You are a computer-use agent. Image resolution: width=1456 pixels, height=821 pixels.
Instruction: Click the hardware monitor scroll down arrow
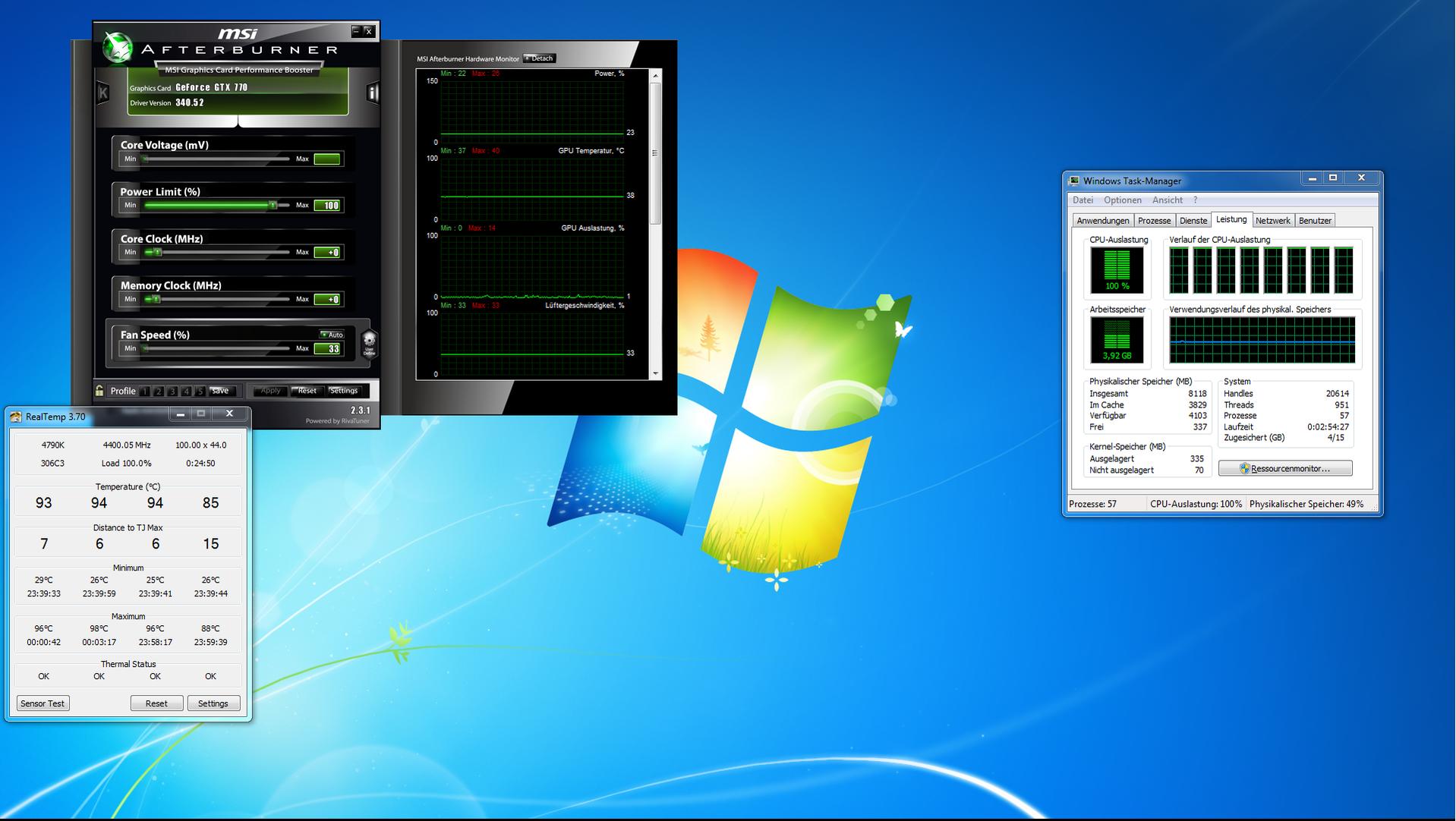(x=655, y=373)
